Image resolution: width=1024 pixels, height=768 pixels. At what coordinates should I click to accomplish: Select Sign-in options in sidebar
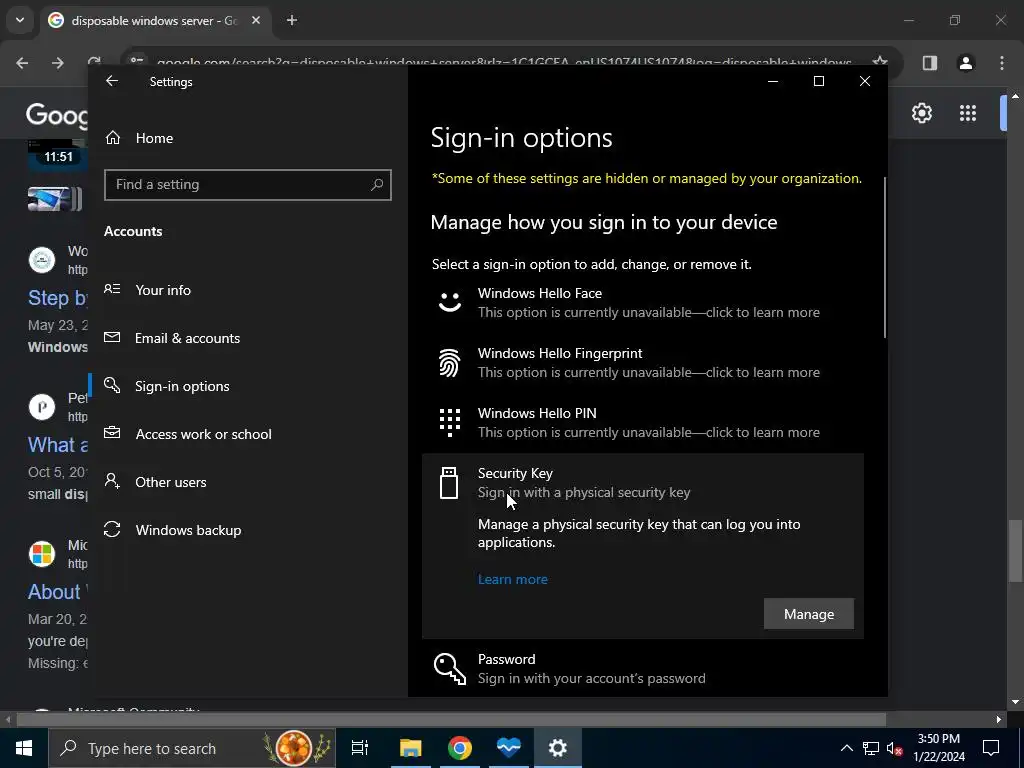click(248, 386)
